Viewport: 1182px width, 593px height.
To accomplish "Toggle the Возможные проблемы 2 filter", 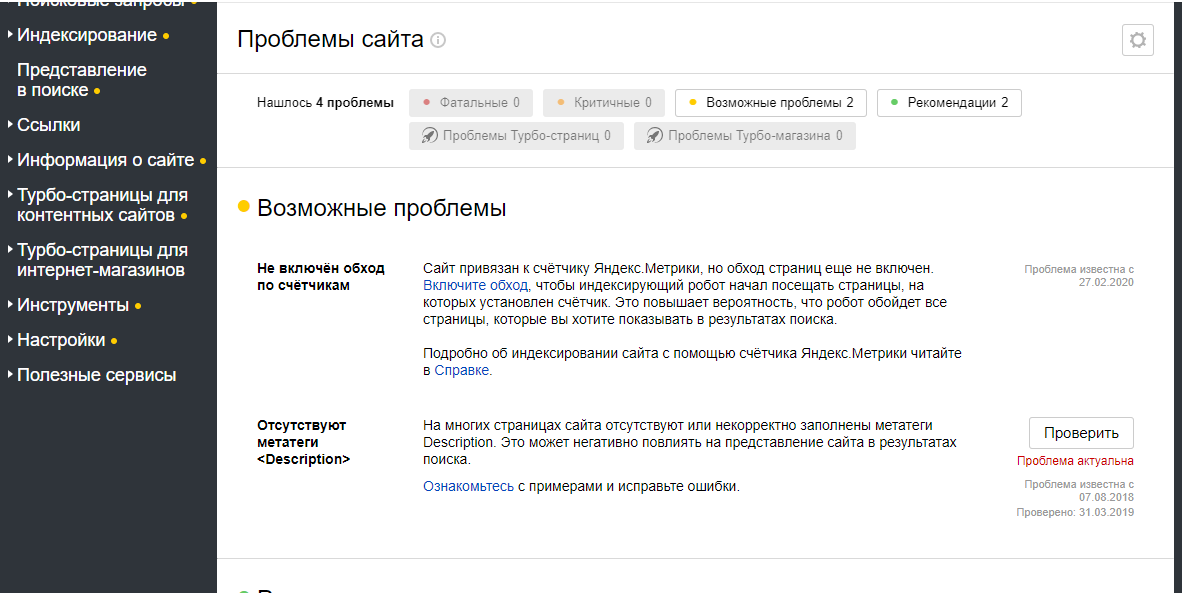I will tap(769, 103).
